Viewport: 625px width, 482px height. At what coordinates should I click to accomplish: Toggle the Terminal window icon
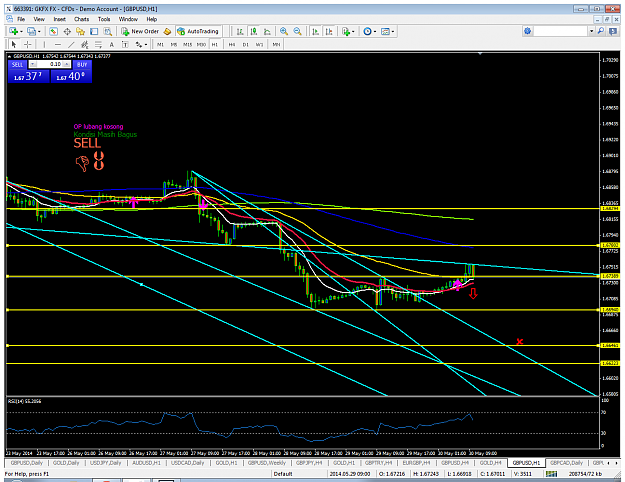click(x=94, y=31)
